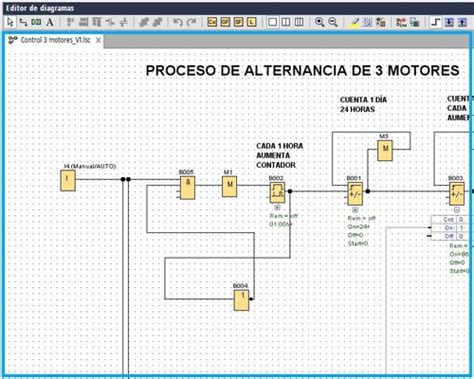Zoom in with the magnifier plus

pyautogui.click(x=319, y=22)
